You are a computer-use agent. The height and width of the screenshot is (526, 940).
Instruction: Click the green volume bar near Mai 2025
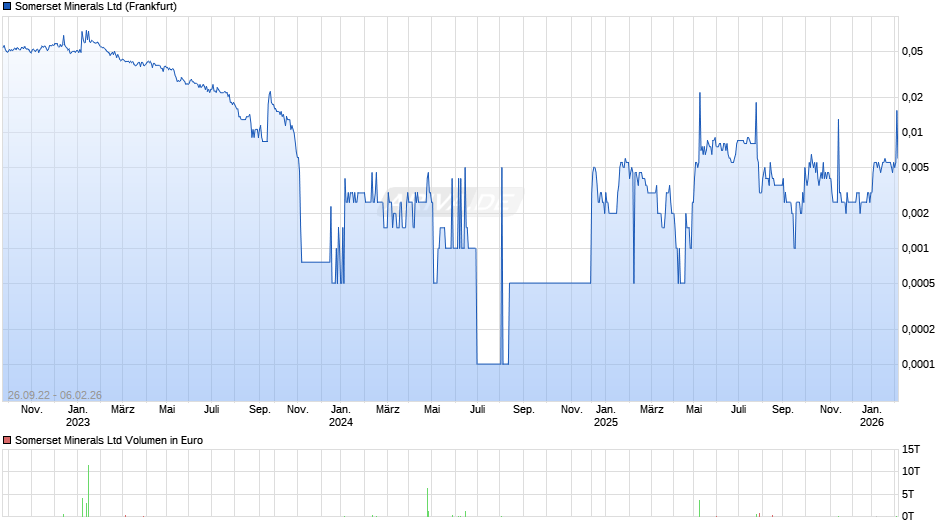(699, 508)
